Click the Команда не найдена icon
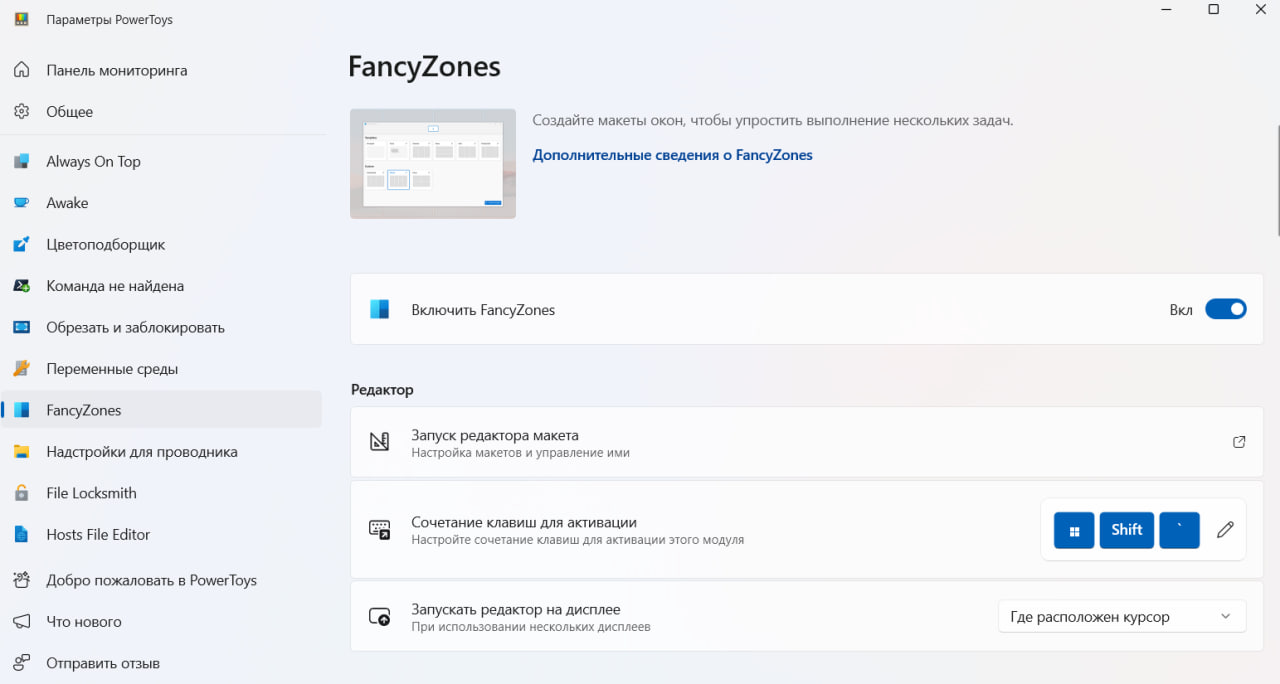1280x684 pixels. [x=21, y=286]
